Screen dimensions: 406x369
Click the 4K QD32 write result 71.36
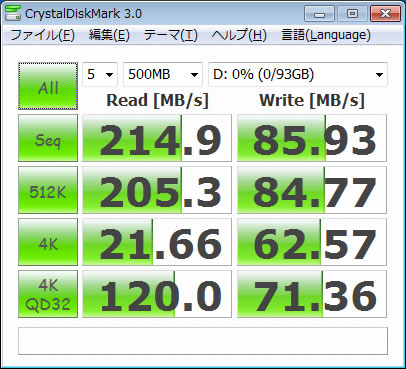coord(312,294)
